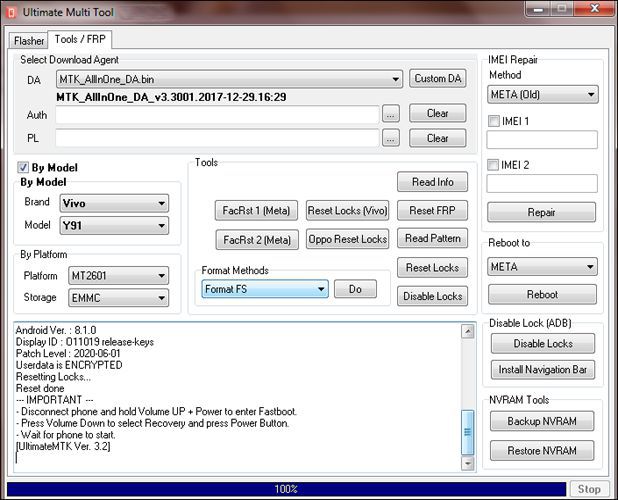This screenshot has height=500, width=618.
Task: Click FacRst 2 (Meta) button
Action: [257, 240]
